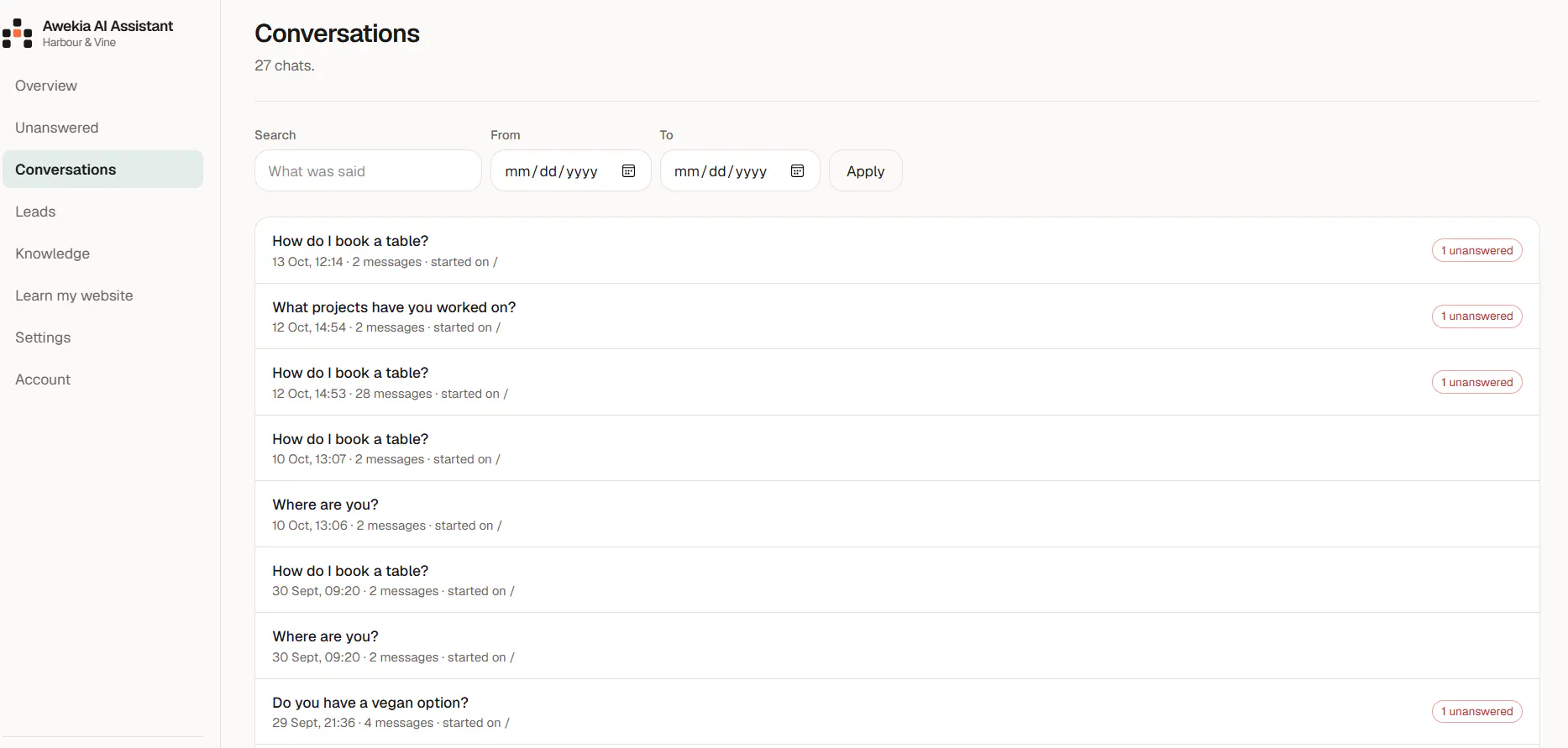The width and height of the screenshot is (1568, 748).
Task: Open calendar picker in From date field
Action: click(x=628, y=171)
